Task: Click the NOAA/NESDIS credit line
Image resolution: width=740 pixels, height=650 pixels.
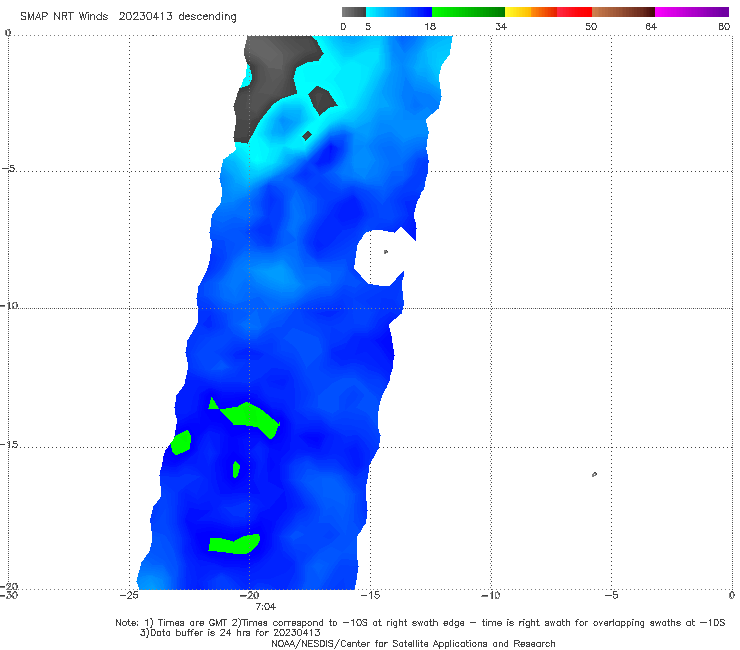Action: click(413, 643)
